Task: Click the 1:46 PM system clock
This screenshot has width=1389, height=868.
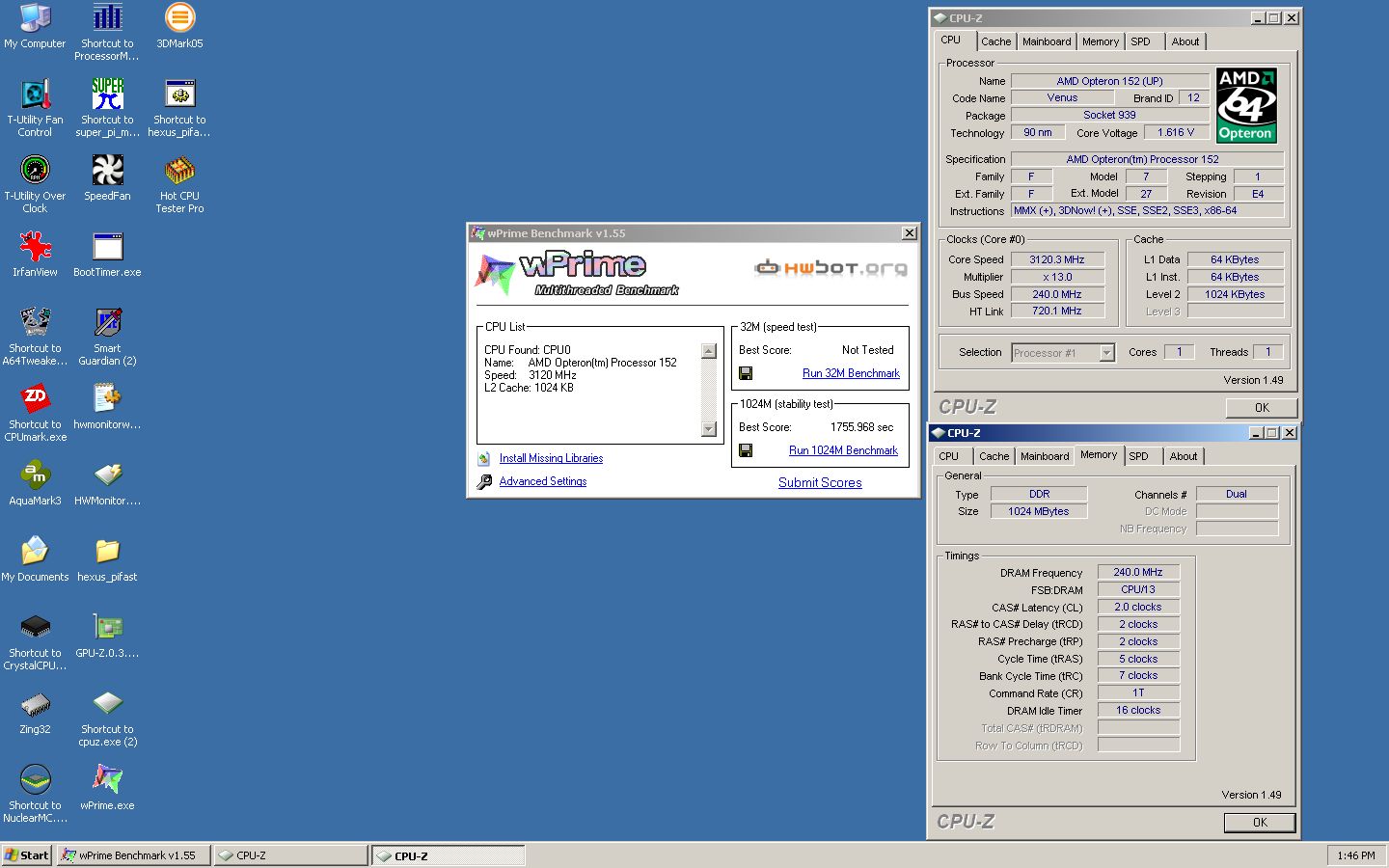Action: pos(1356,854)
